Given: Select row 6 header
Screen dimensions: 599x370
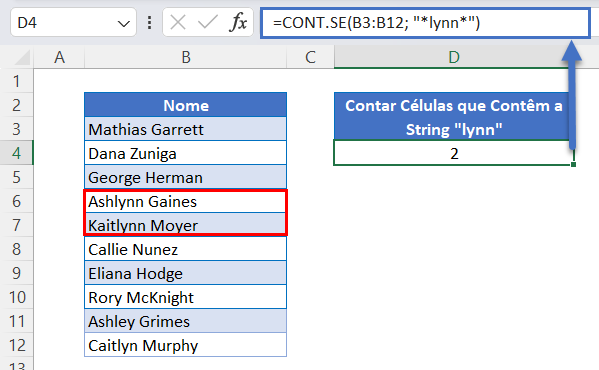Looking at the screenshot, I should tap(16, 201).
